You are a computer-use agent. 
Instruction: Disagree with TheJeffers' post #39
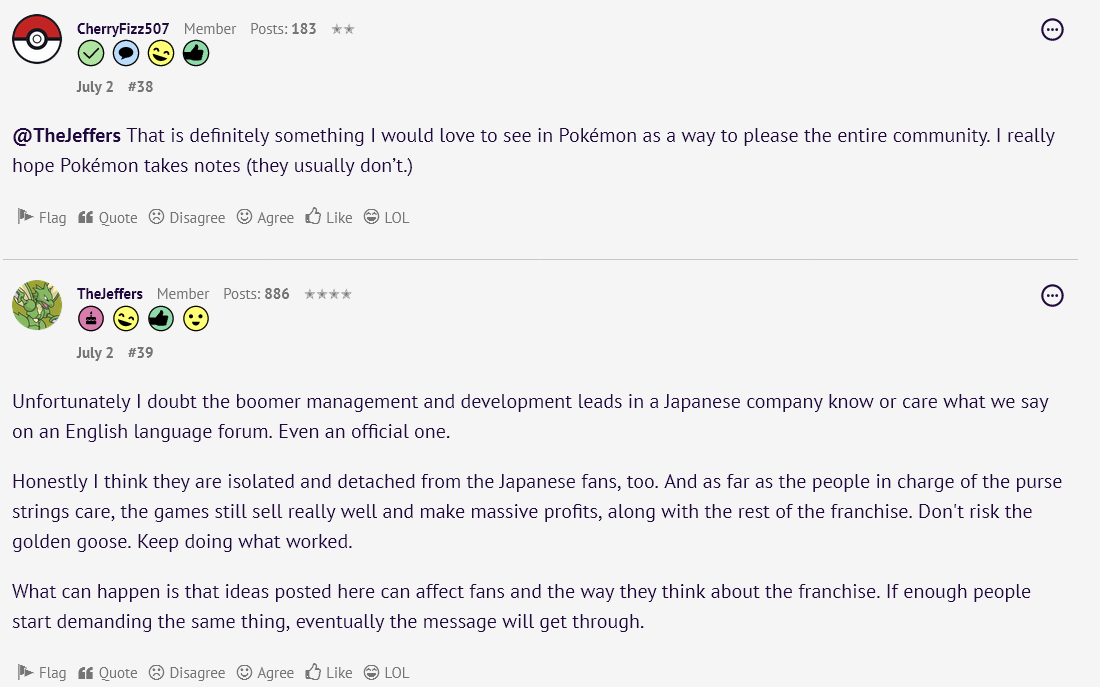click(x=187, y=673)
